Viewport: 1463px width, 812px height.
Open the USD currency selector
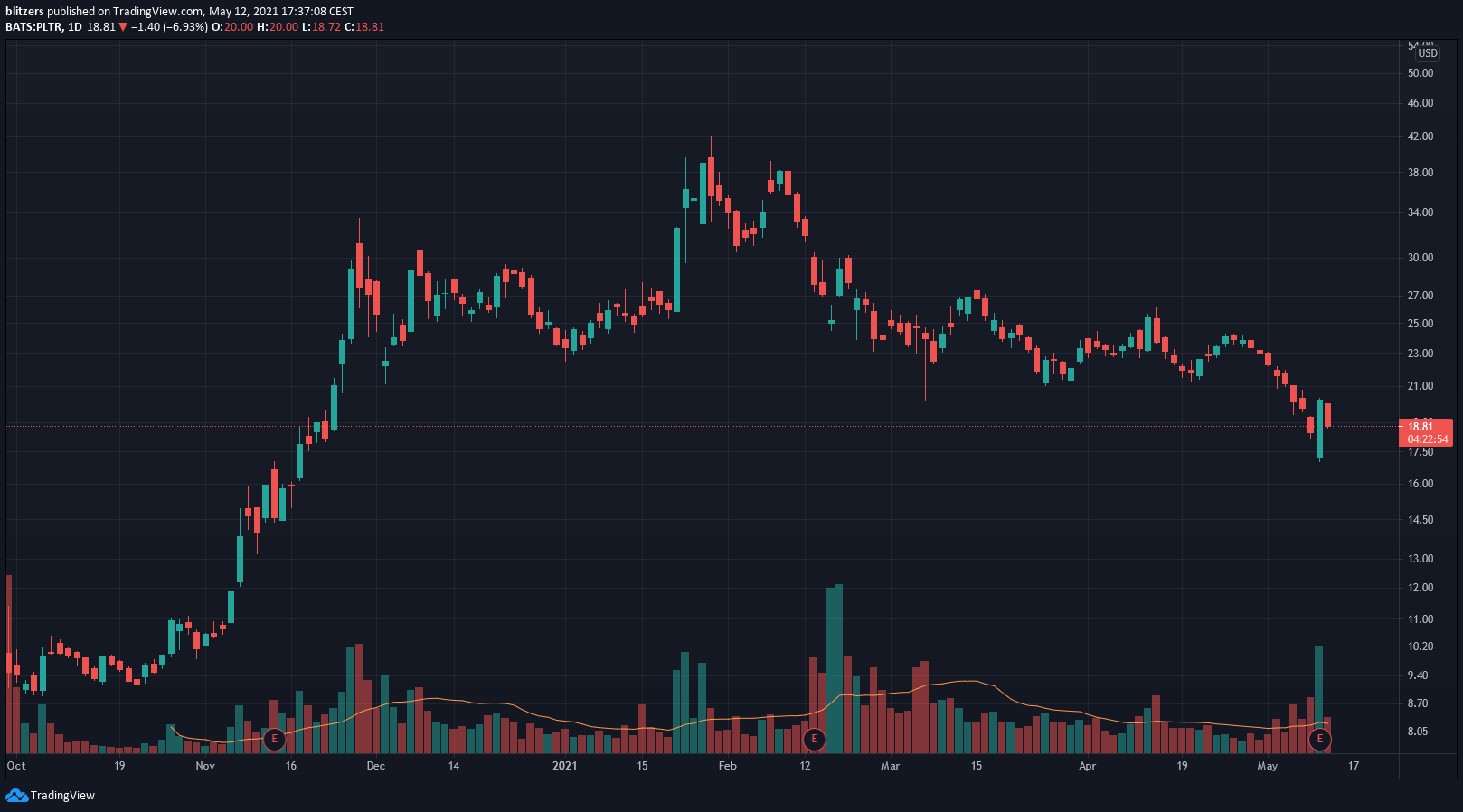click(1428, 53)
